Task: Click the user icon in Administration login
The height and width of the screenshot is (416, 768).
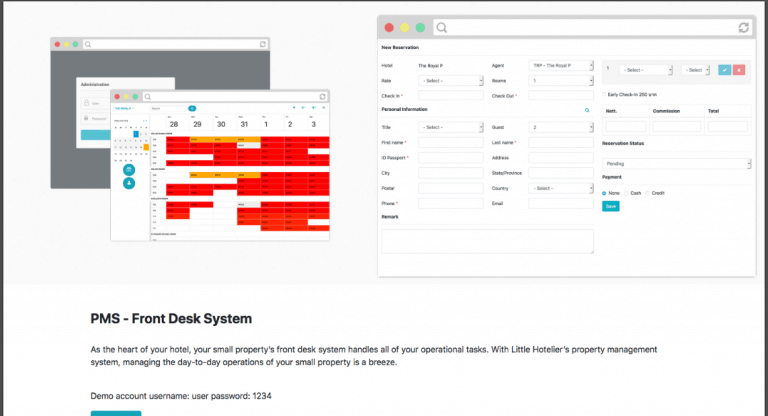Action: [x=87, y=103]
